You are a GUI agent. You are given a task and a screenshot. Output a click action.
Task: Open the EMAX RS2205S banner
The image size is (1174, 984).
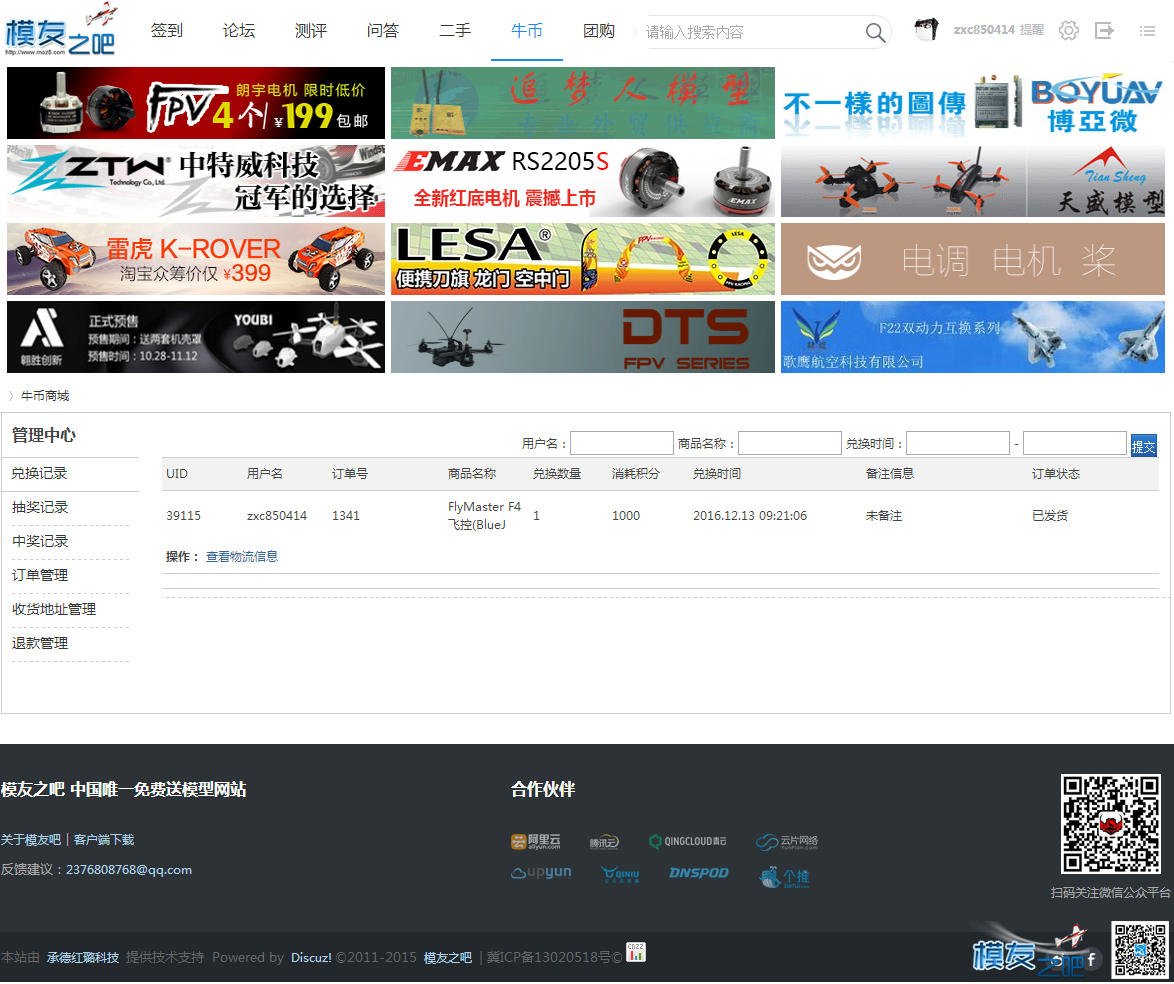[x=583, y=180]
